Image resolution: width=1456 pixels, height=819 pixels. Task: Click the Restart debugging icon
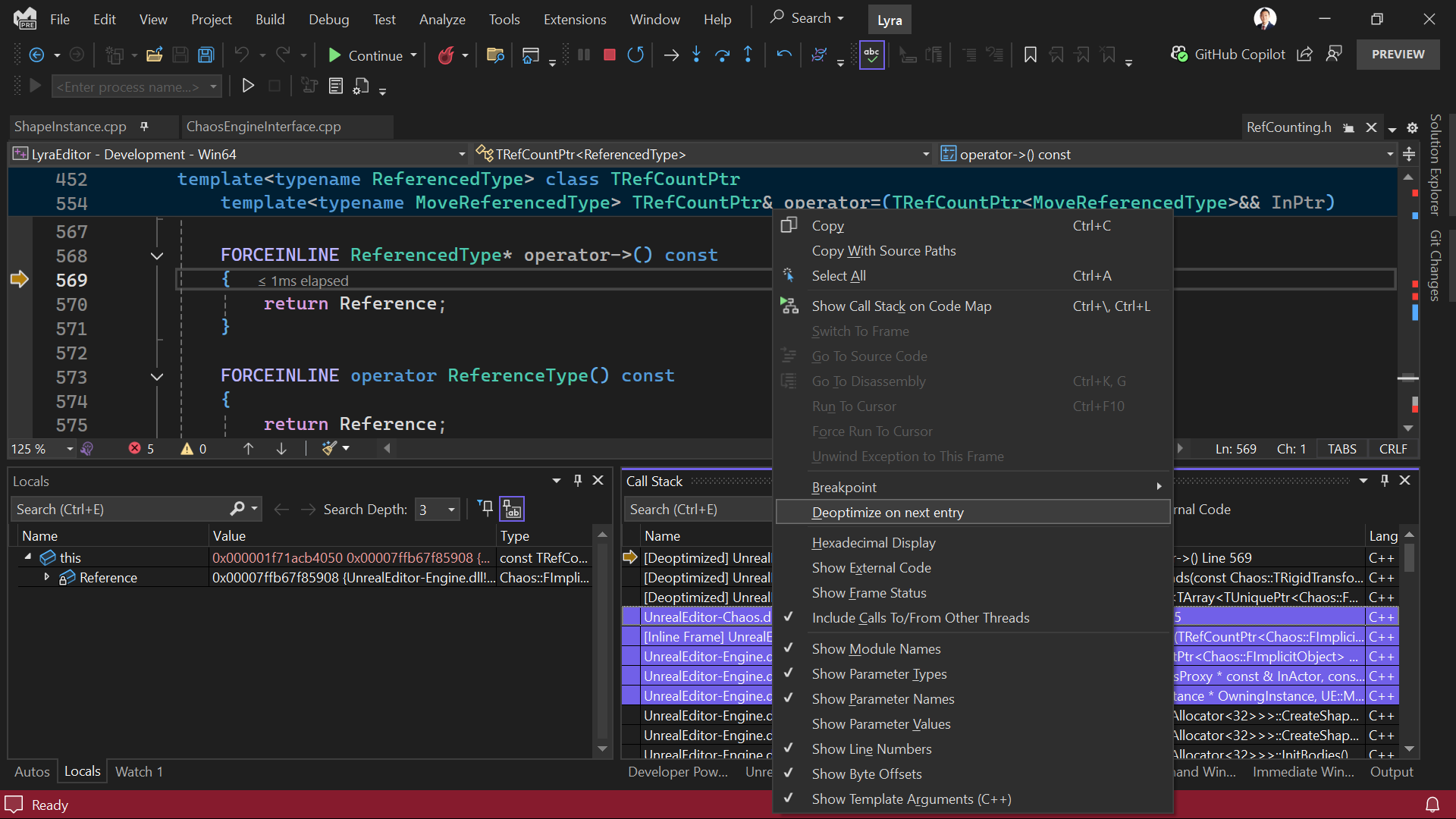[635, 55]
